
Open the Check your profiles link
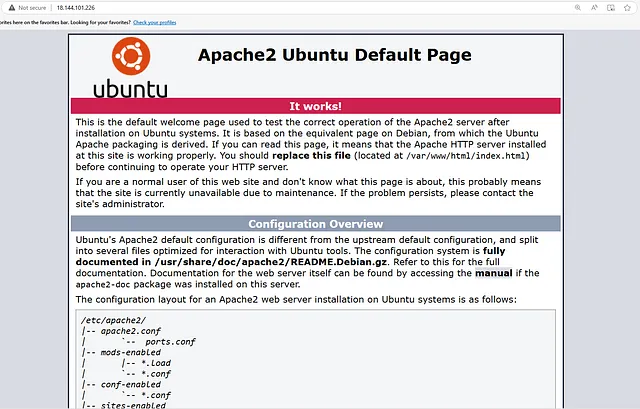pyautogui.click(x=155, y=22)
